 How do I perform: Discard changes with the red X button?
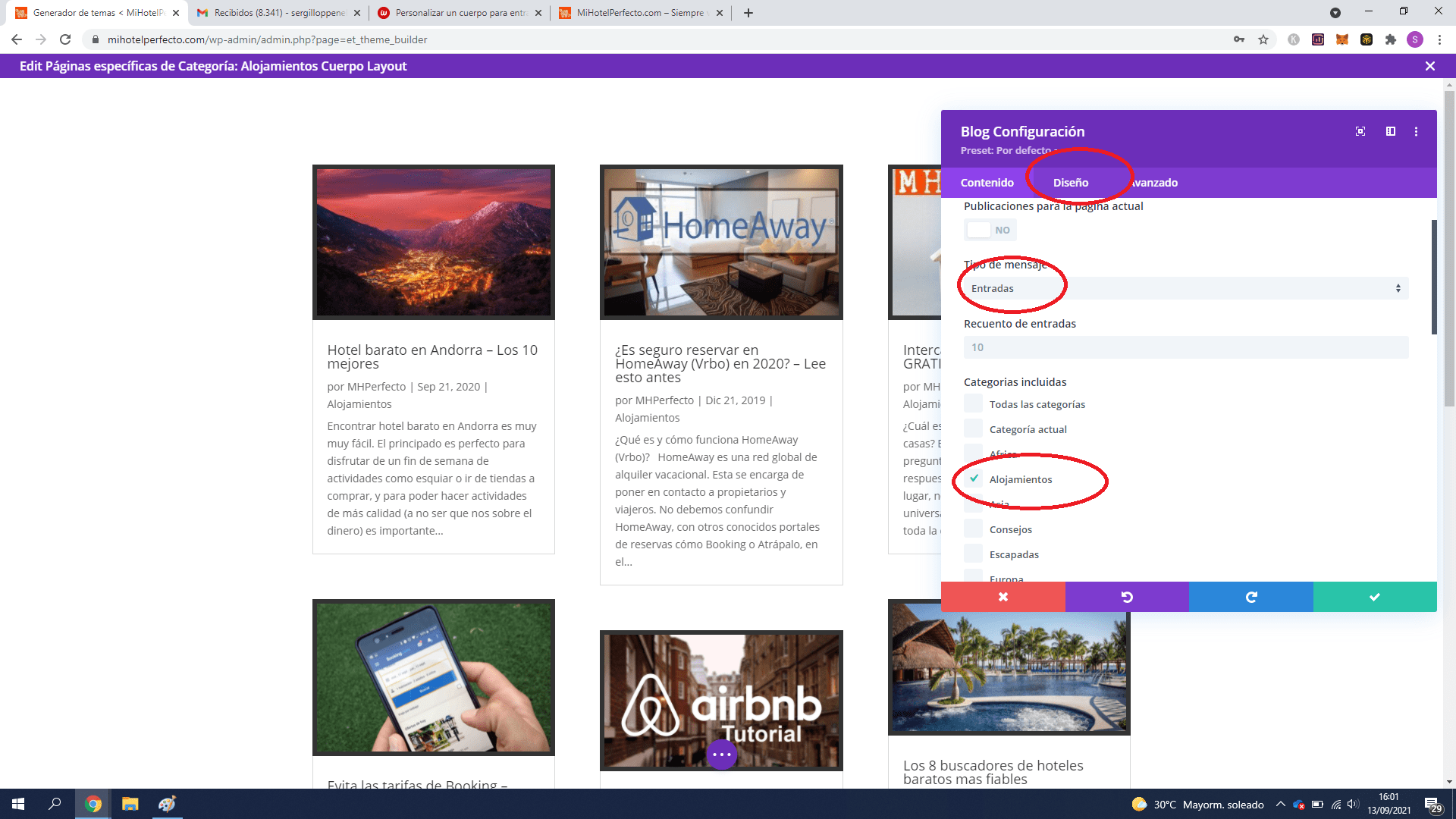coord(1003,597)
